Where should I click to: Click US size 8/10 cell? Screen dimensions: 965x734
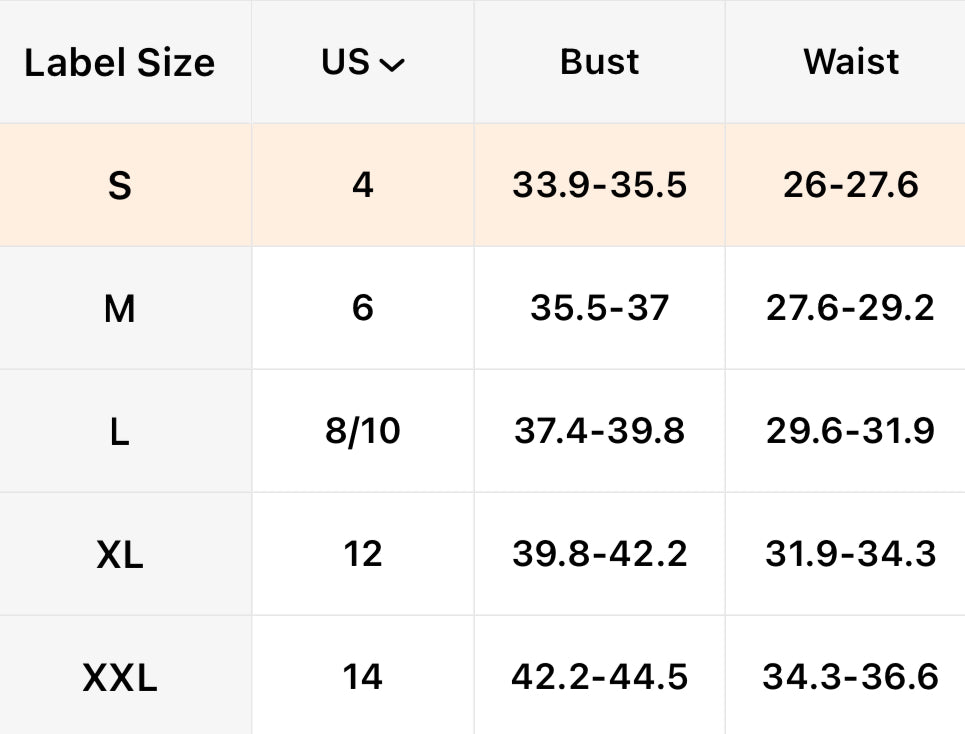click(x=363, y=432)
